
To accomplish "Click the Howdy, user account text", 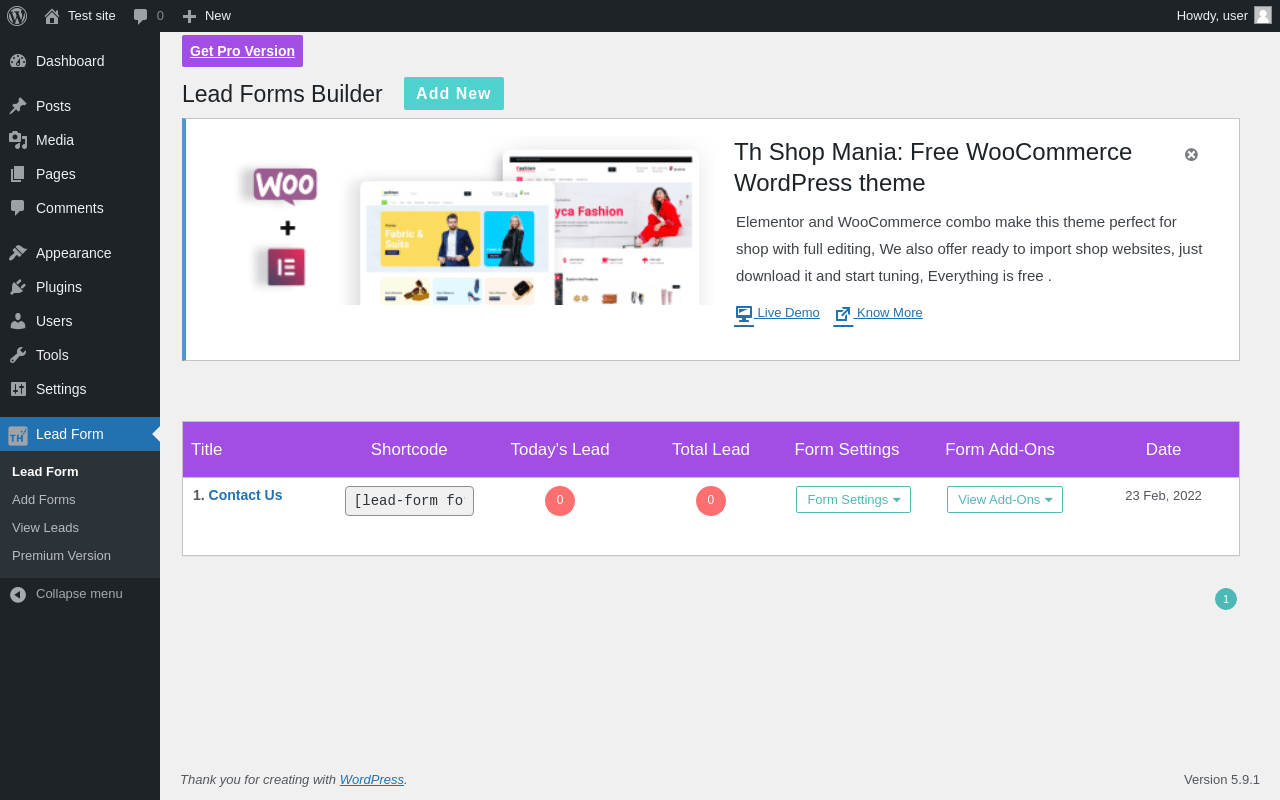I will 1212,16.
